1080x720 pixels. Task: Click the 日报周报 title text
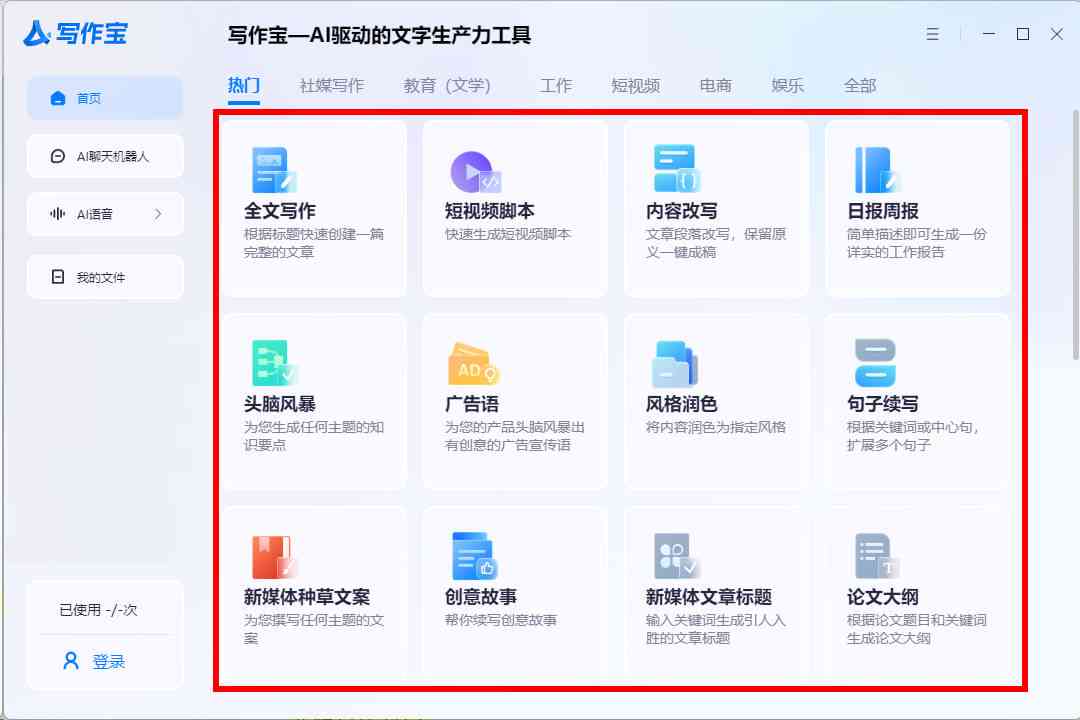tap(883, 211)
